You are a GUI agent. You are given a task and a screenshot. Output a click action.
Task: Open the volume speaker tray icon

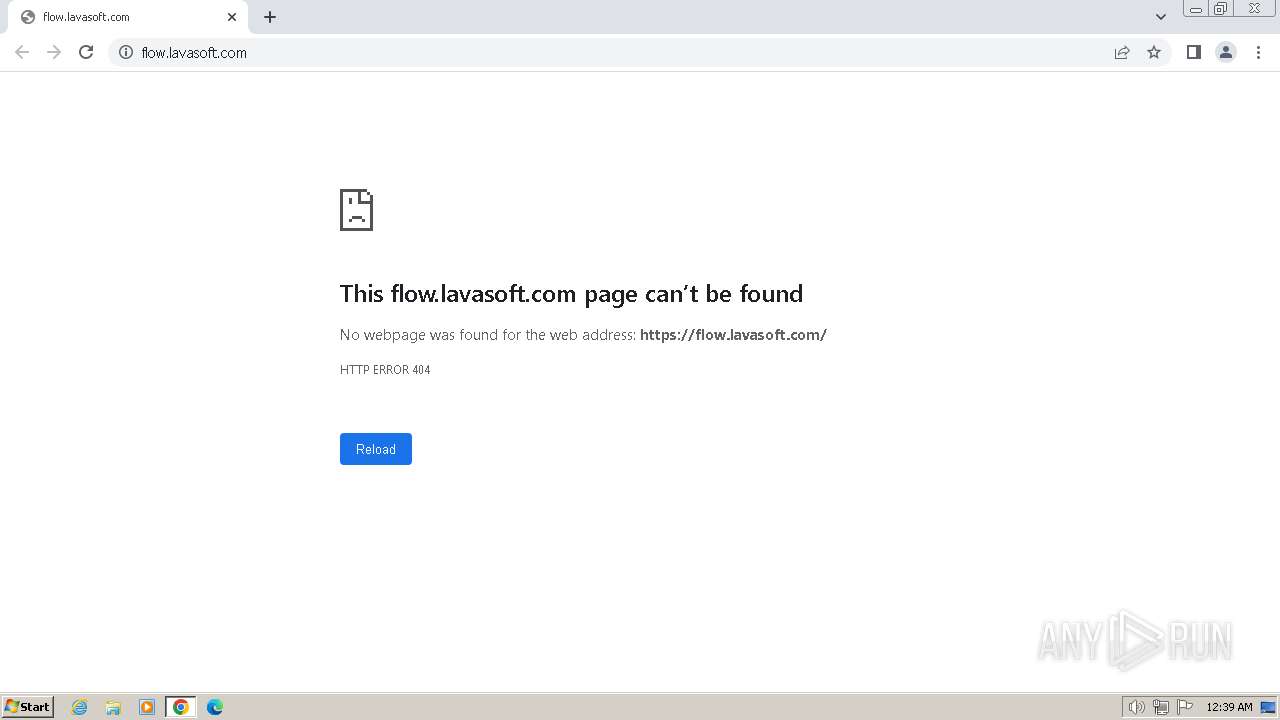click(x=1137, y=707)
